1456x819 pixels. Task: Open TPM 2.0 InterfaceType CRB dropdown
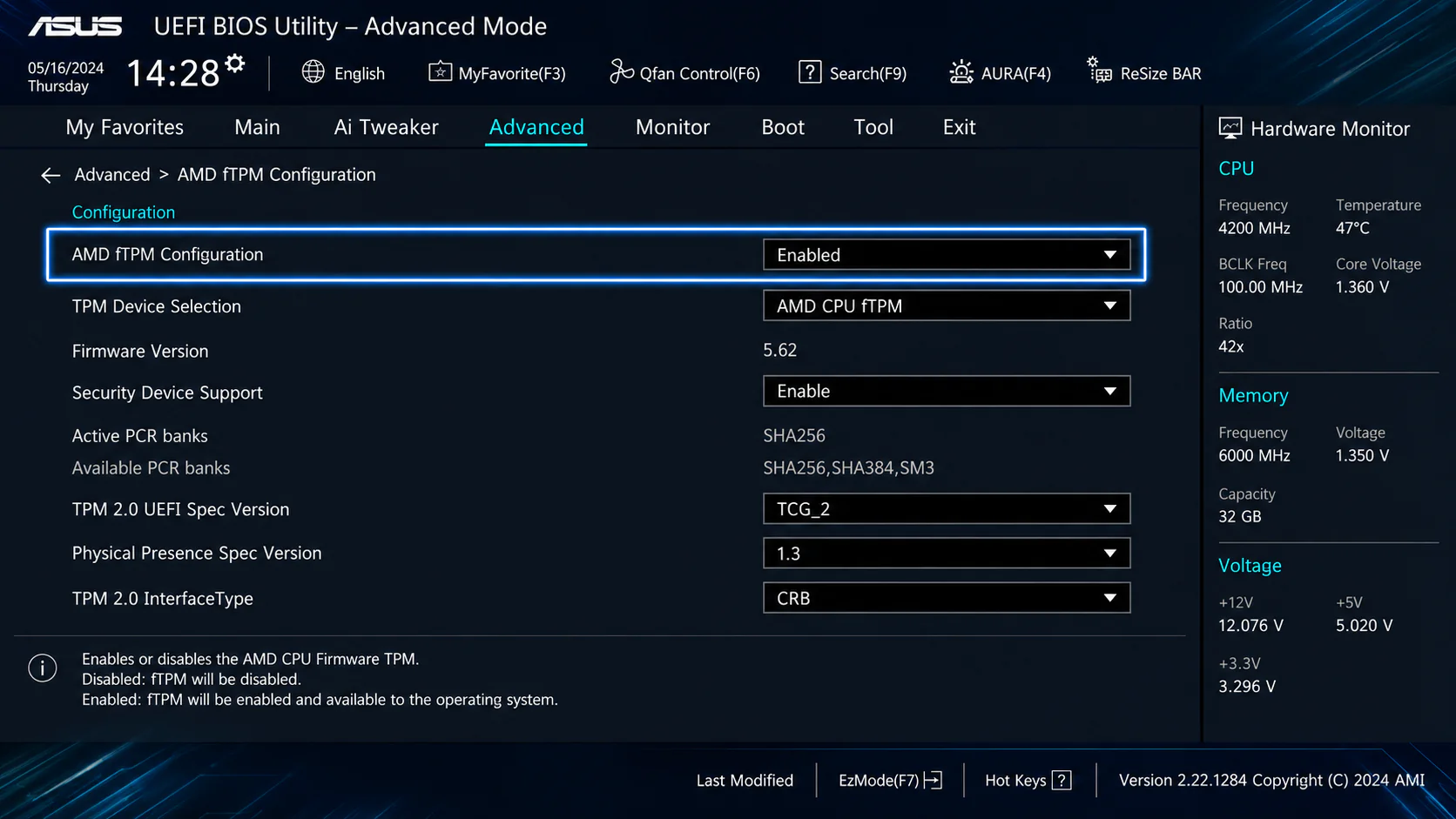click(947, 598)
